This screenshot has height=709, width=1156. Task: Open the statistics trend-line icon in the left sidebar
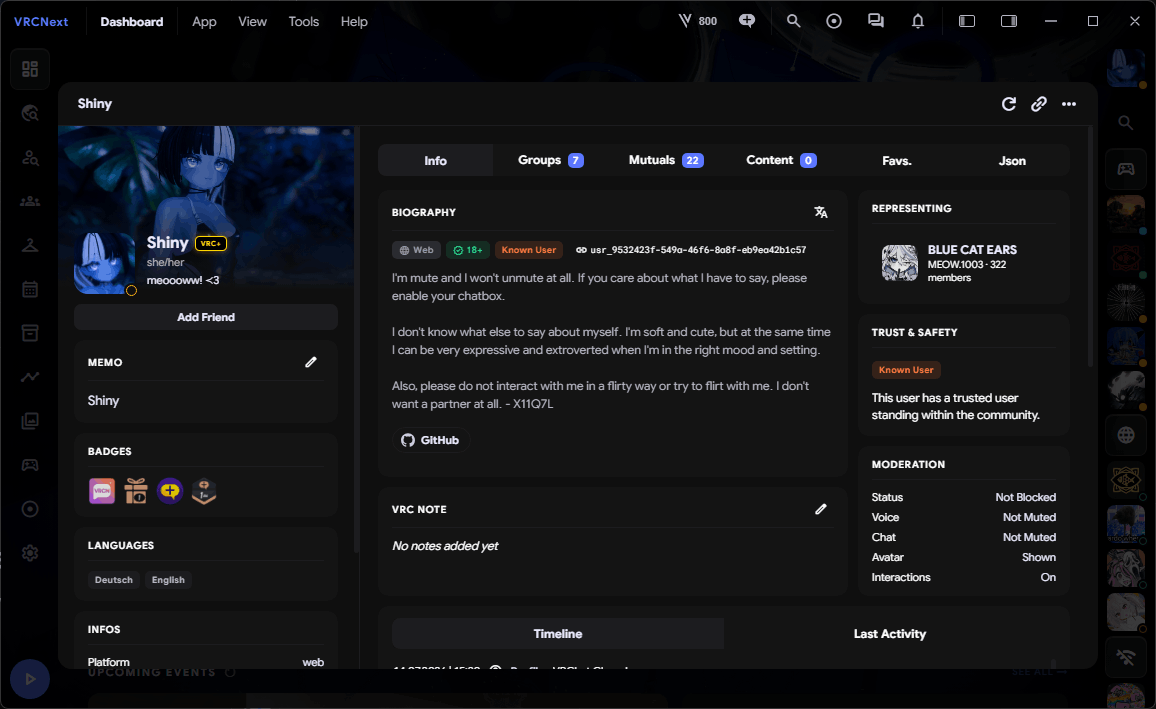pos(30,377)
